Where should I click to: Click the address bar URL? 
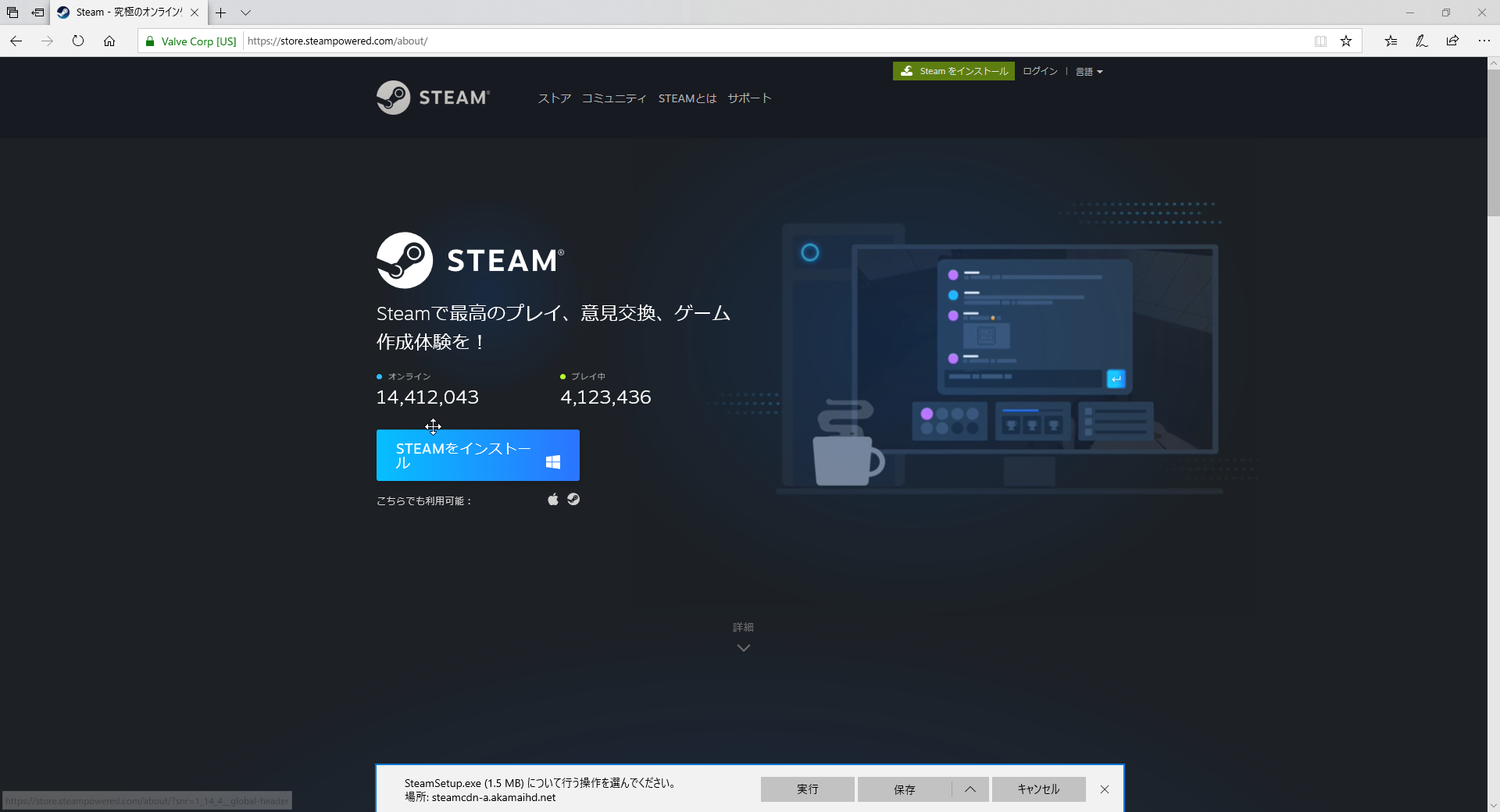click(x=337, y=41)
